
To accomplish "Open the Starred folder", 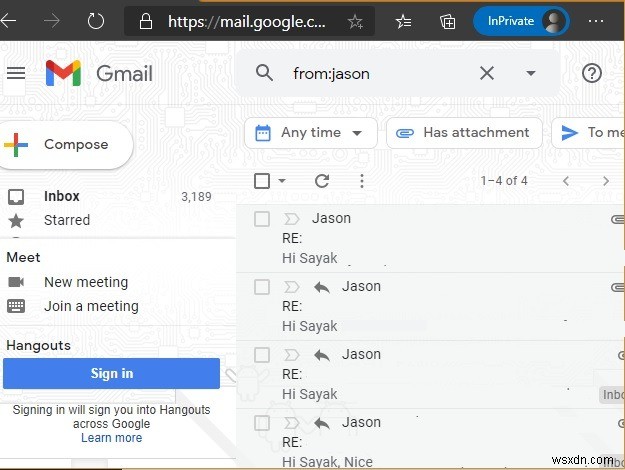I will tap(67, 220).
